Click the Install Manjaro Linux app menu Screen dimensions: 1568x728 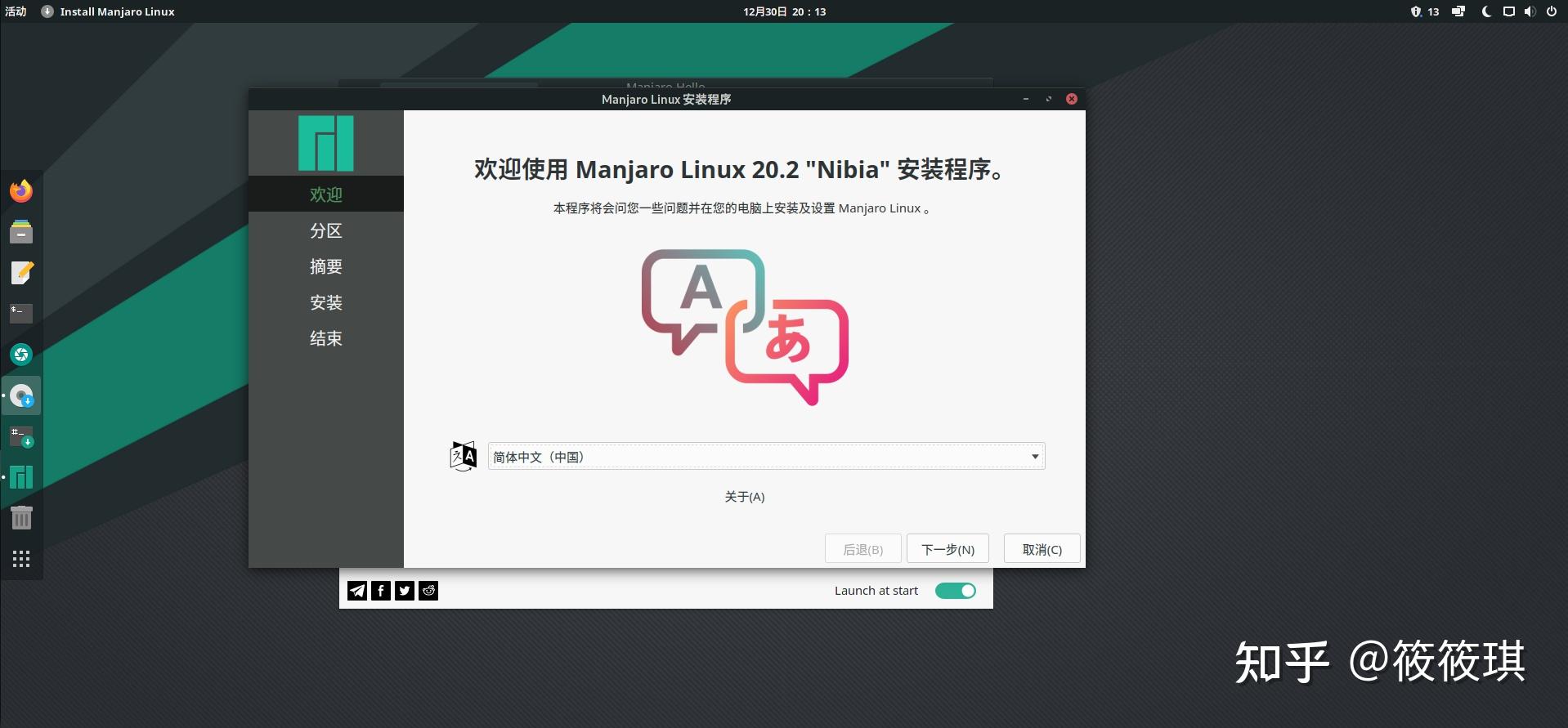108,11
